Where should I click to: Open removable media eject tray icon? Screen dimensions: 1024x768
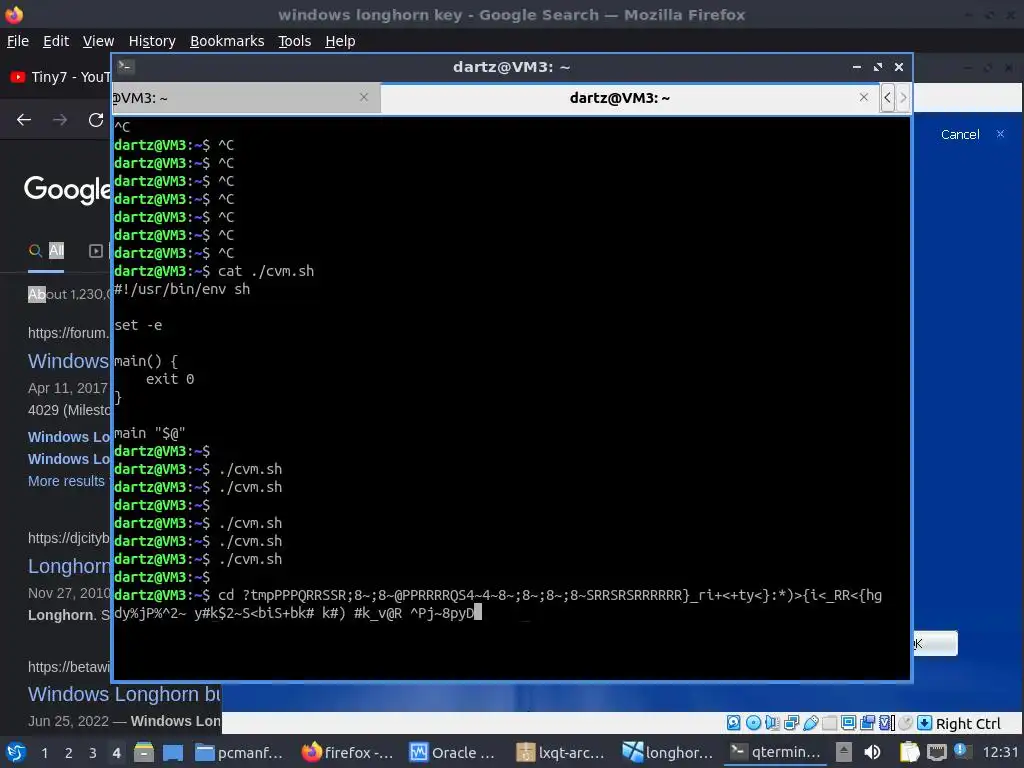pos(844,752)
